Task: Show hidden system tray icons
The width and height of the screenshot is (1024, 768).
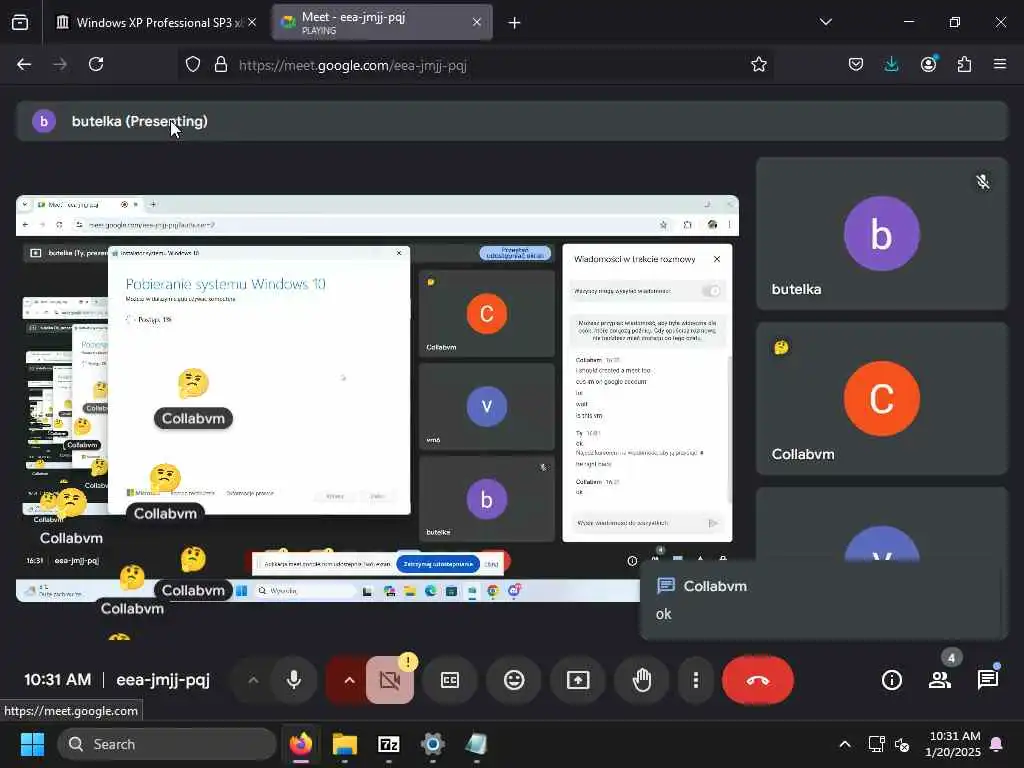Action: coord(844,744)
